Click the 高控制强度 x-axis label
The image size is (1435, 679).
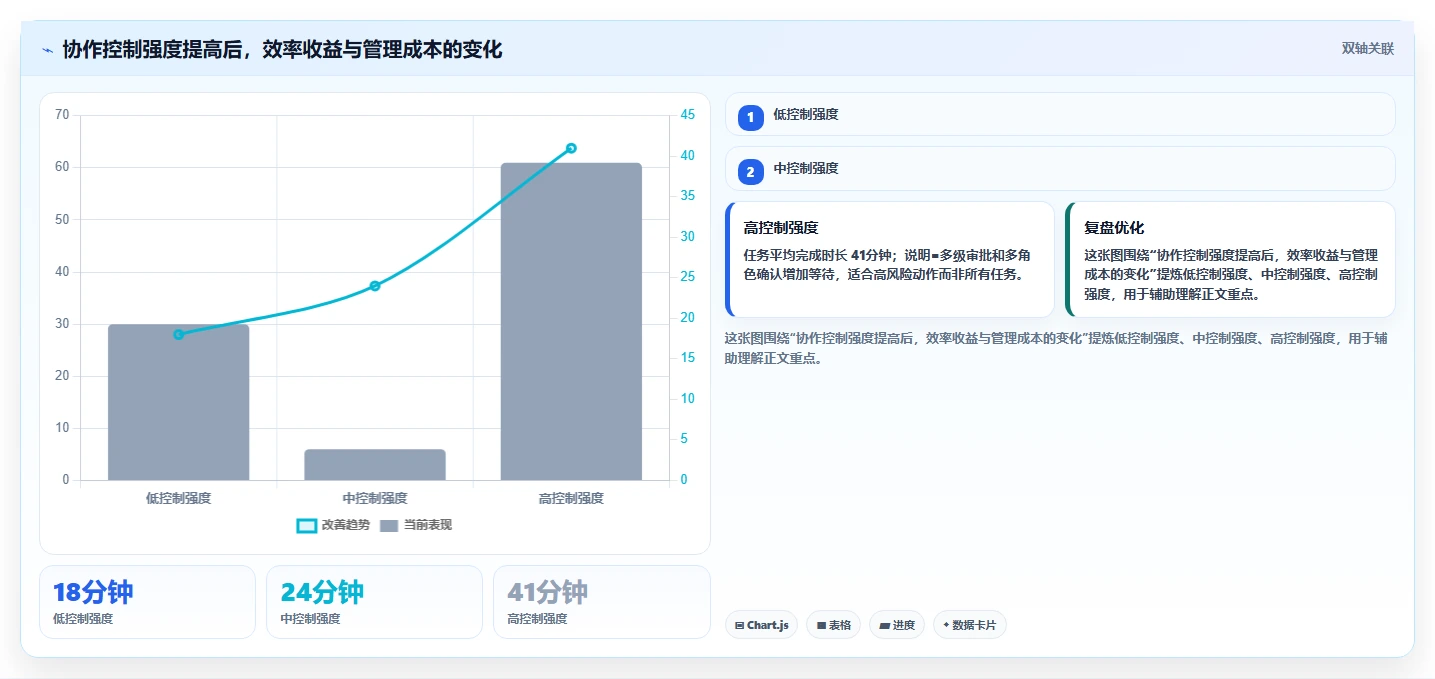pos(571,498)
